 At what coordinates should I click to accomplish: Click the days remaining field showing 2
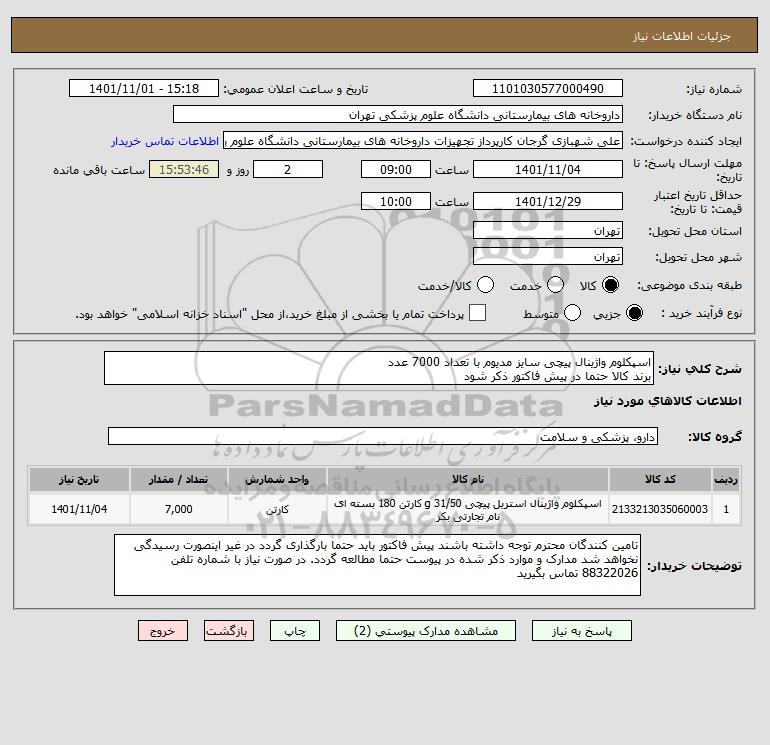[x=288, y=169]
